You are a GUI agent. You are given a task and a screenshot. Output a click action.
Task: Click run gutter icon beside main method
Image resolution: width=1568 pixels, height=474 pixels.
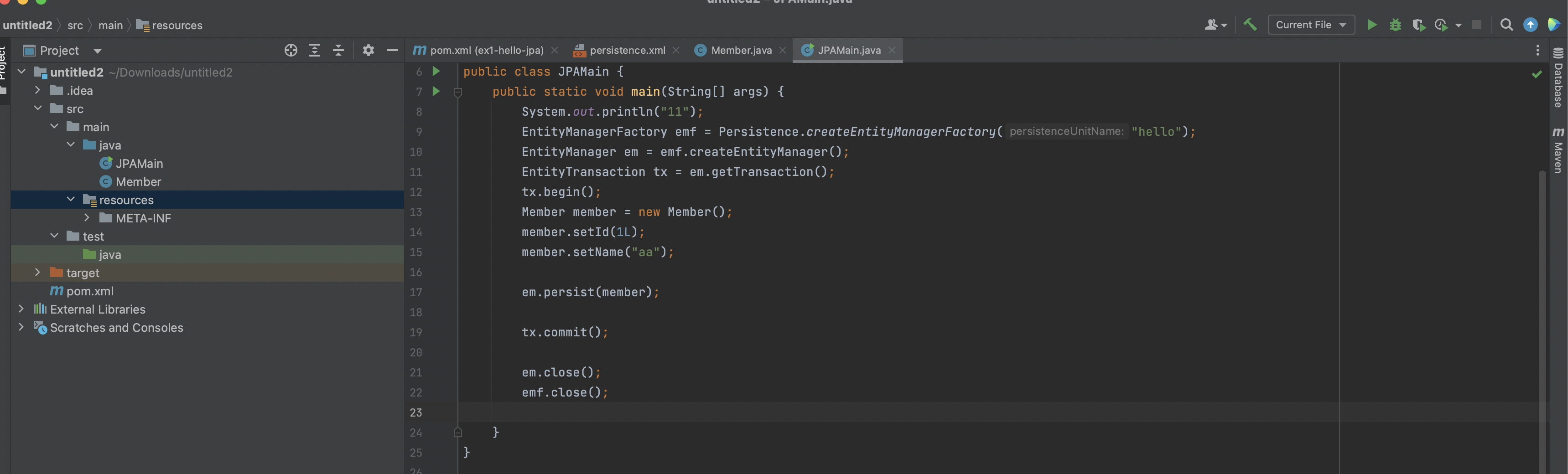click(x=436, y=91)
